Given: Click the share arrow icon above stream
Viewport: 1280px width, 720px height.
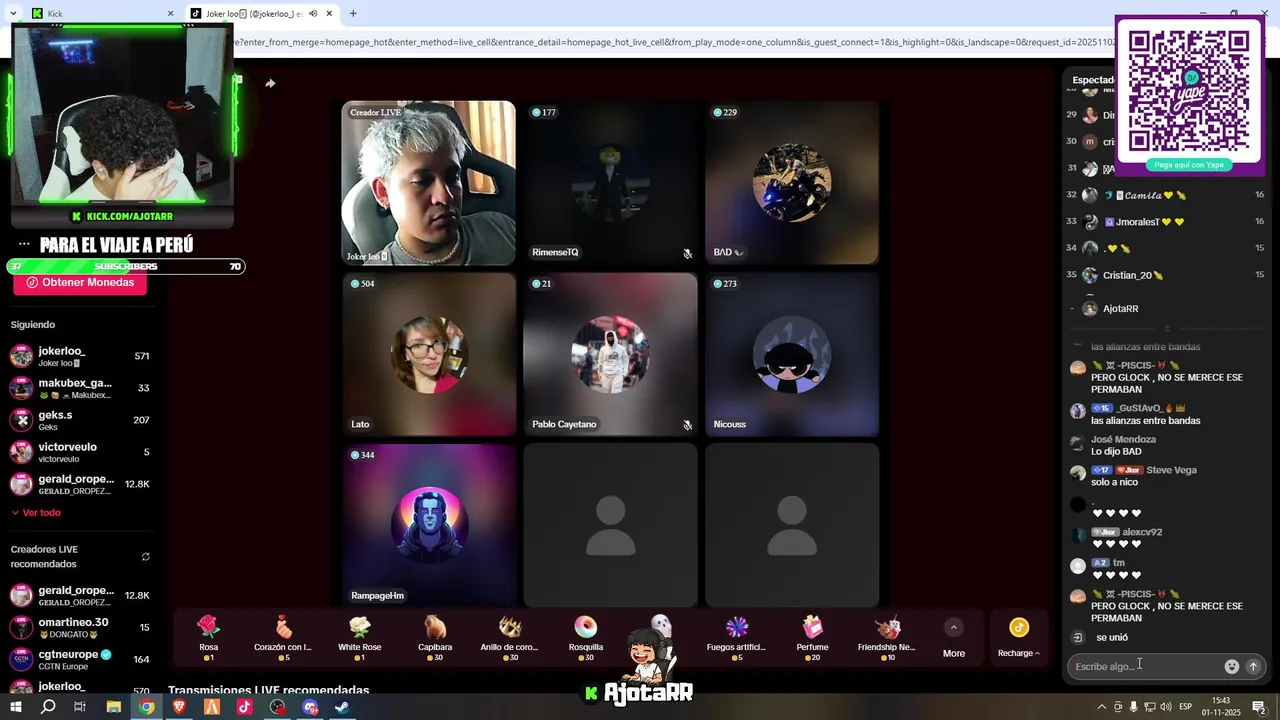Looking at the screenshot, I should [270, 83].
